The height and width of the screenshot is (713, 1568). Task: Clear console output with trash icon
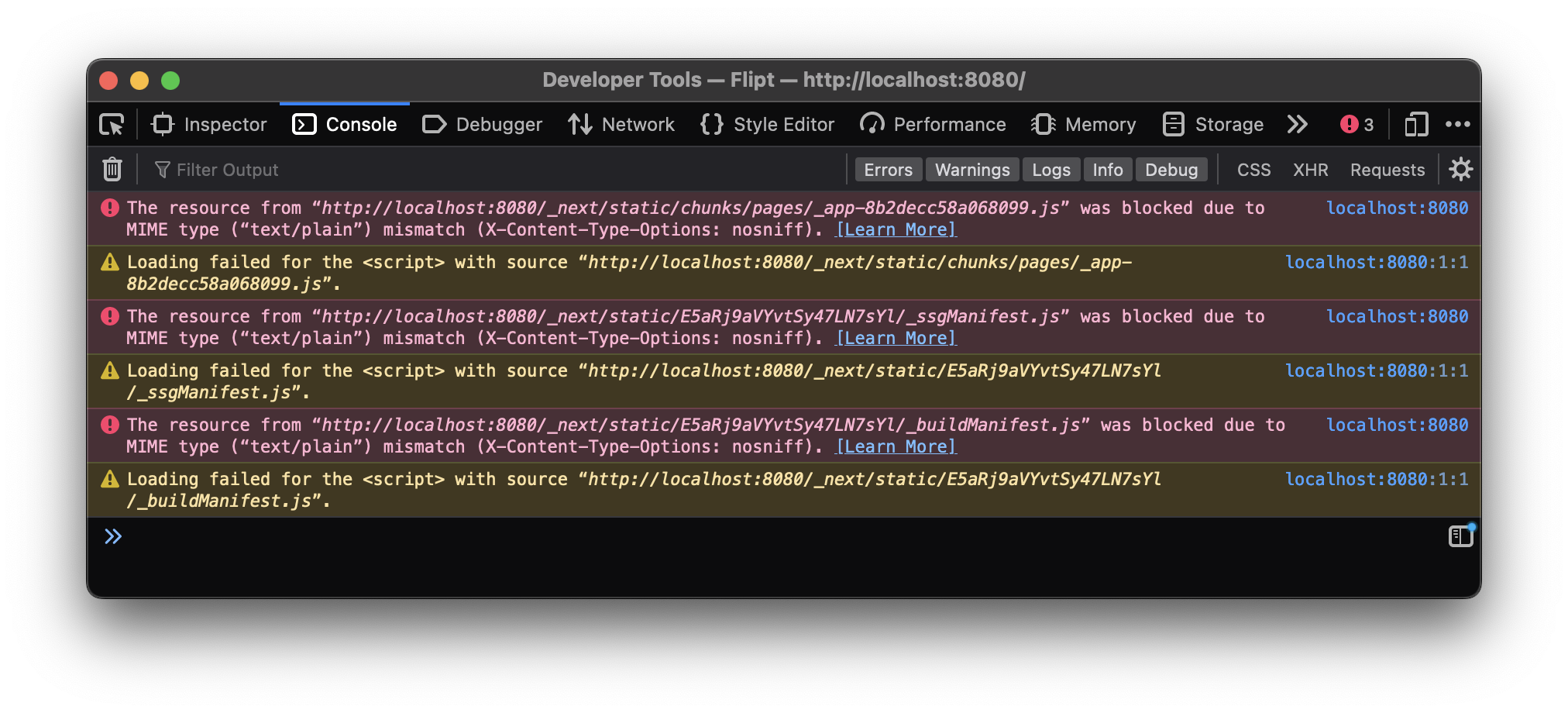[112, 169]
